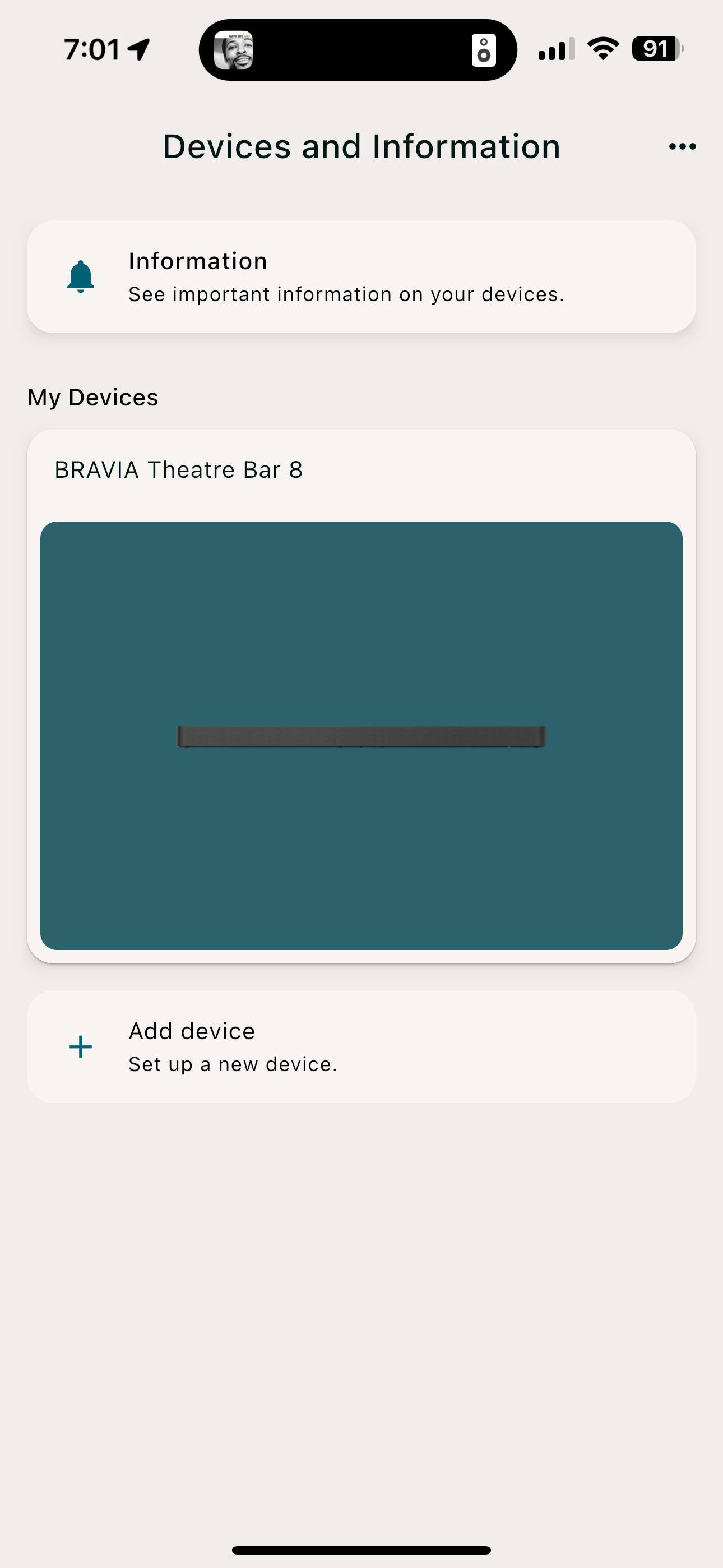Screen dimensions: 723x1568
Task: Open the now-playing album art thumbnail
Action: (233, 50)
